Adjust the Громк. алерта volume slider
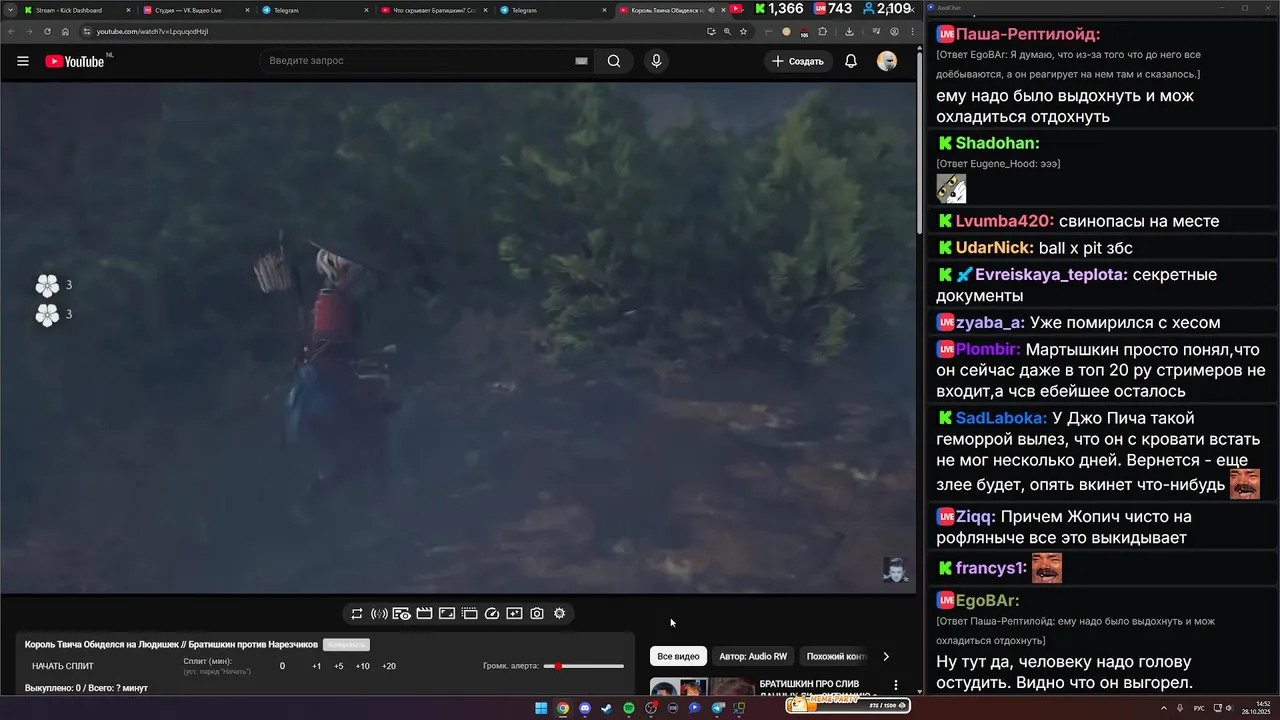The width and height of the screenshot is (1280, 720). point(584,666)
